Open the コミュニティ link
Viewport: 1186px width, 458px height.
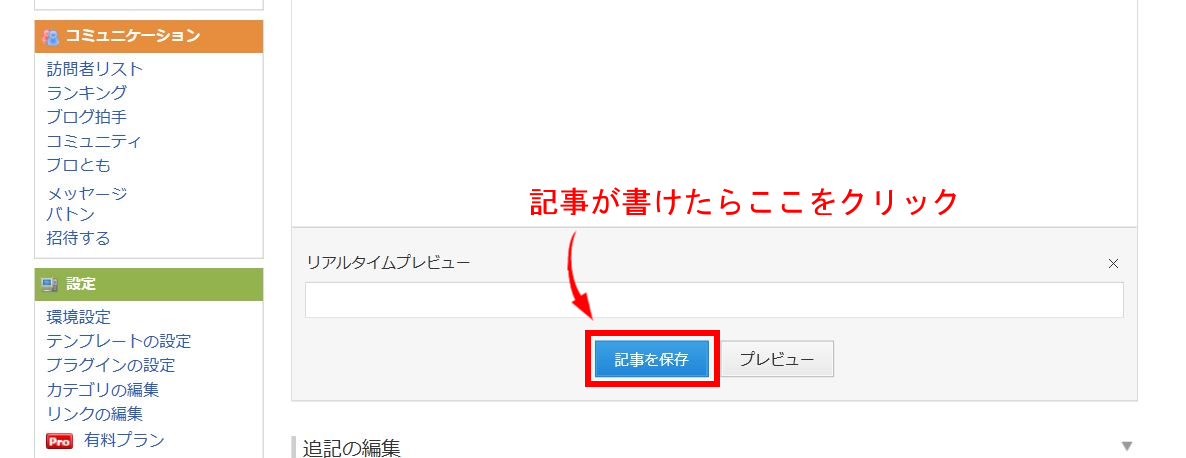click(94, 141)
